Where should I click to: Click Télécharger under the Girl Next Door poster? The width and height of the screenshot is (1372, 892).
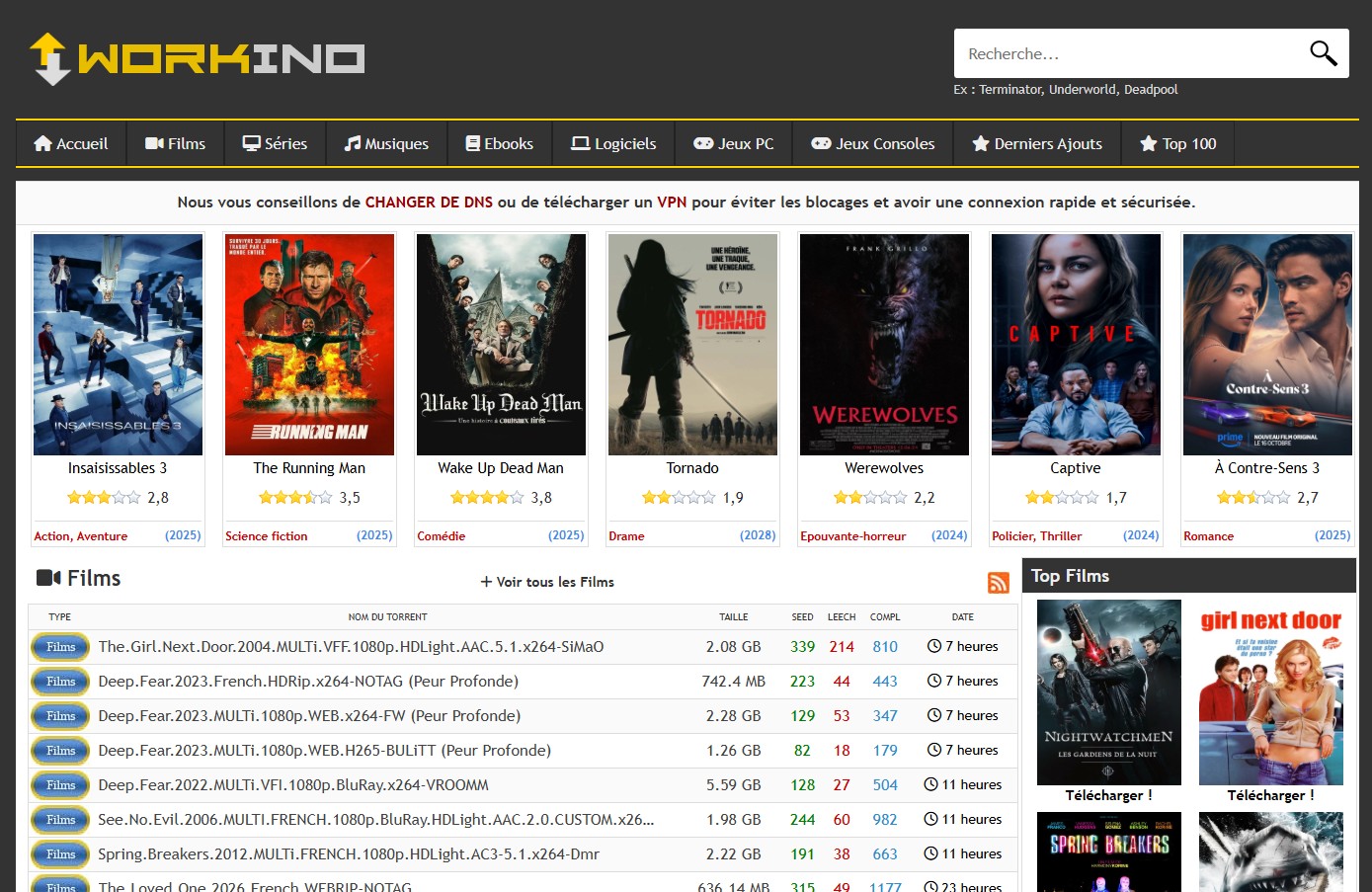point(1271,795)
